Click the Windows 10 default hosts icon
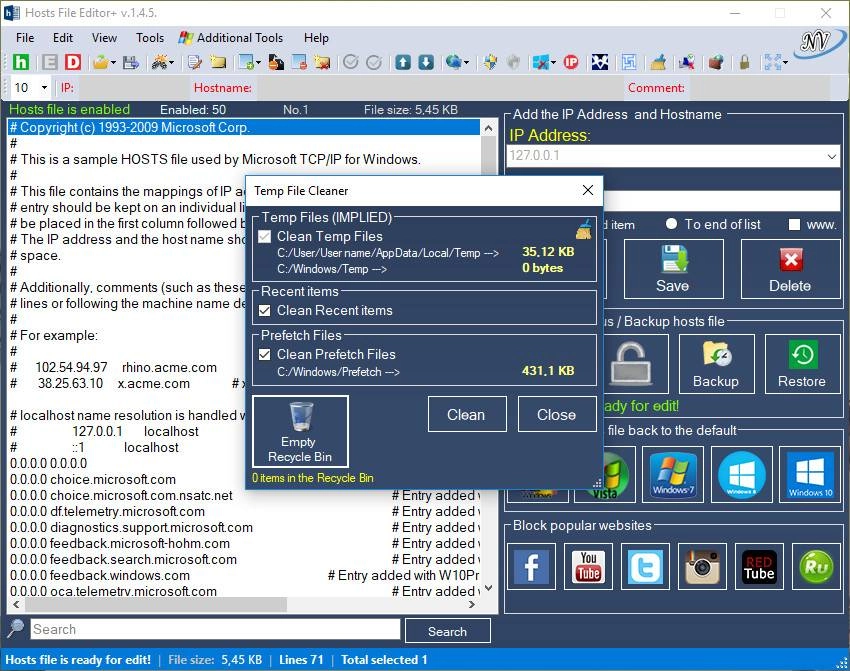This screenshot has height=671, width=850. (810, 474)
